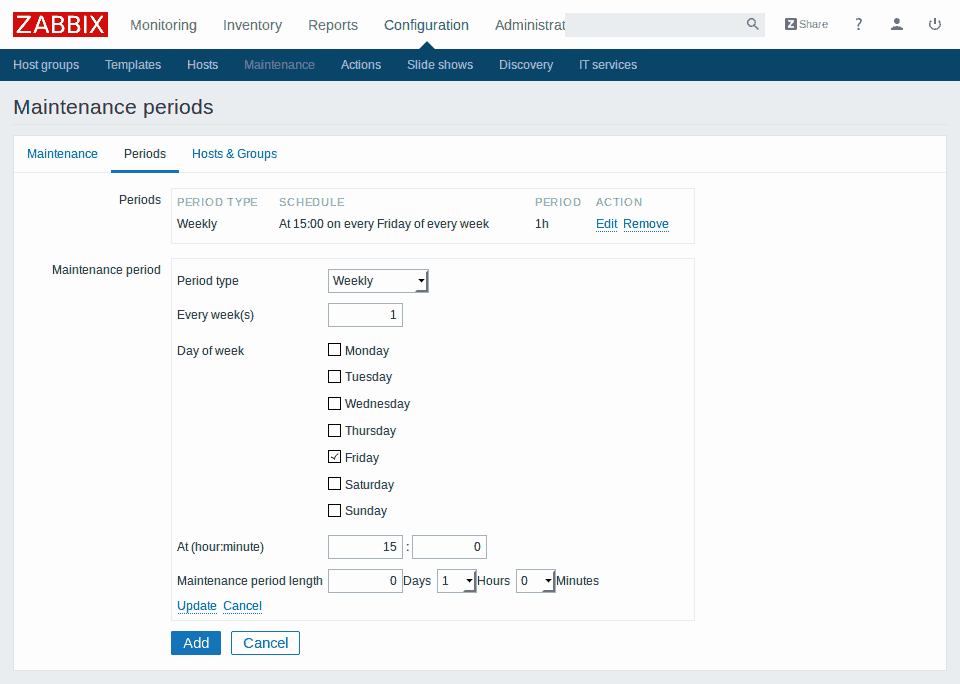Open the user profile icon

[897, 24]
